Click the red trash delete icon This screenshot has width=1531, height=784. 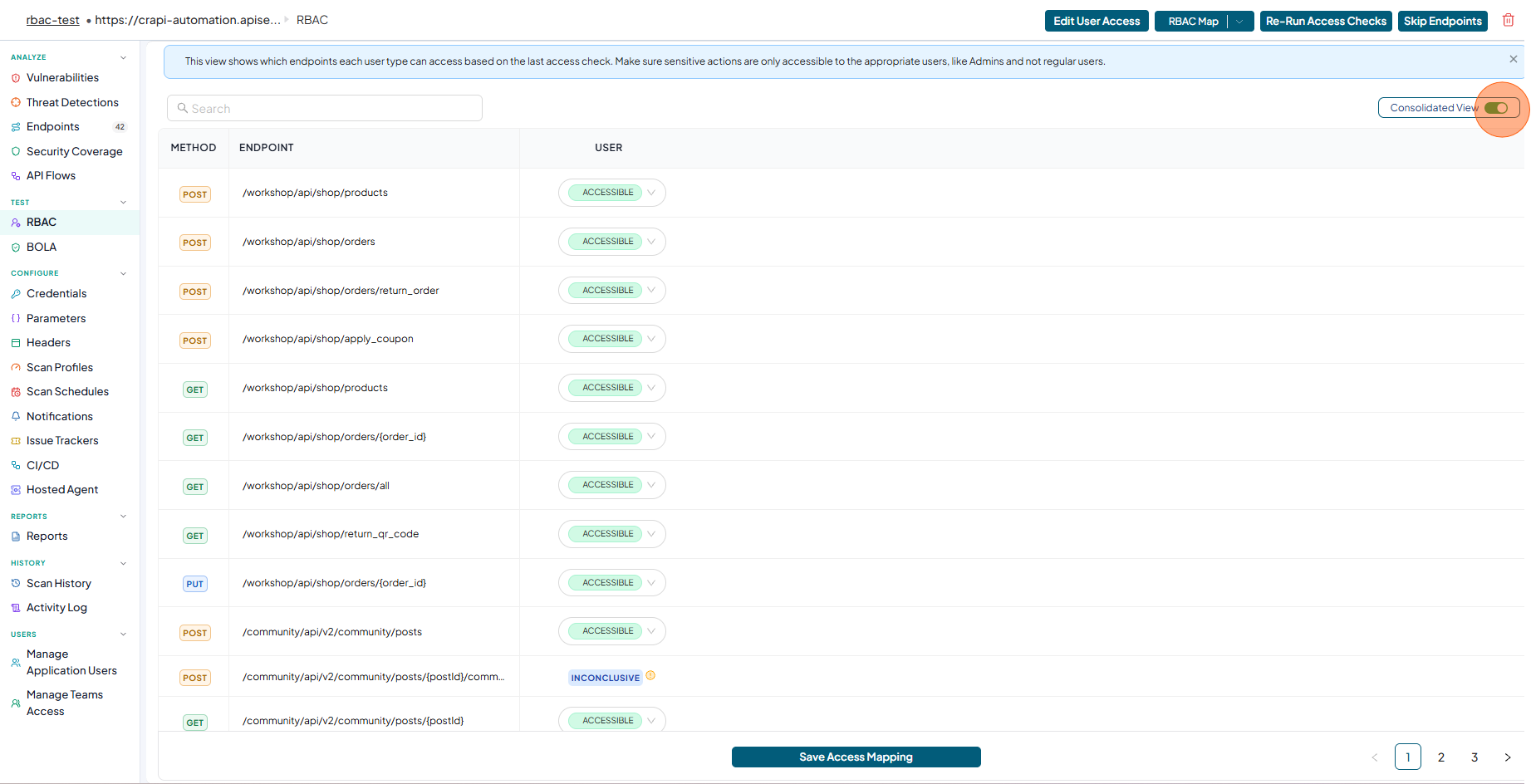1508,20
